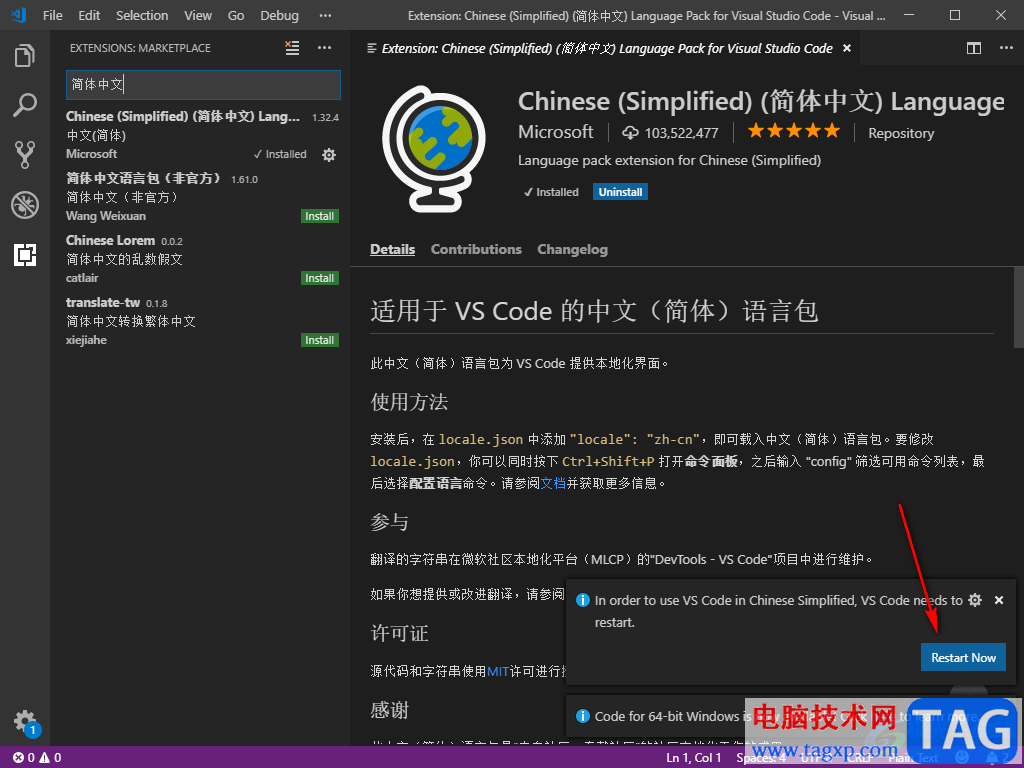Open the Selection menu
Screen dimensions: 1024x768
point(142,15)
